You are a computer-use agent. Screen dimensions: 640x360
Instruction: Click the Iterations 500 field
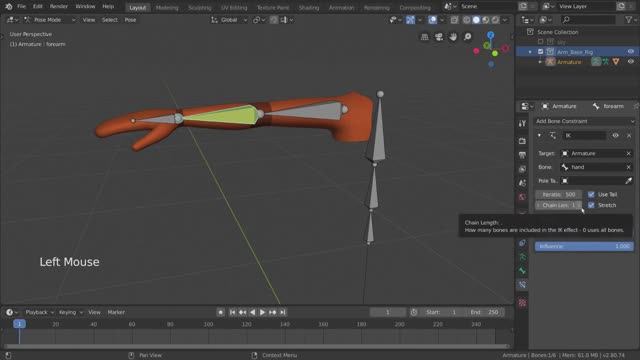(x=559, y=195)
